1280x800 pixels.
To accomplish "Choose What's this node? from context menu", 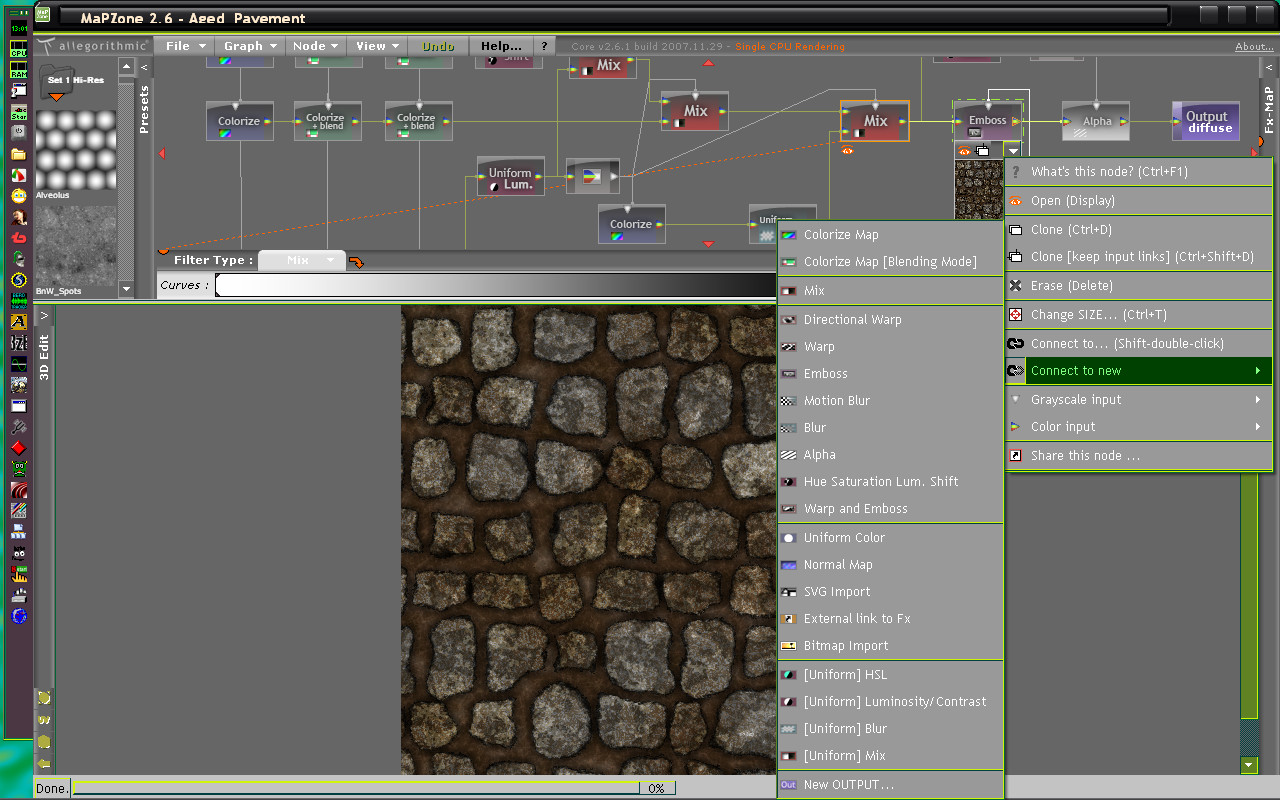I will point(1139,172).
